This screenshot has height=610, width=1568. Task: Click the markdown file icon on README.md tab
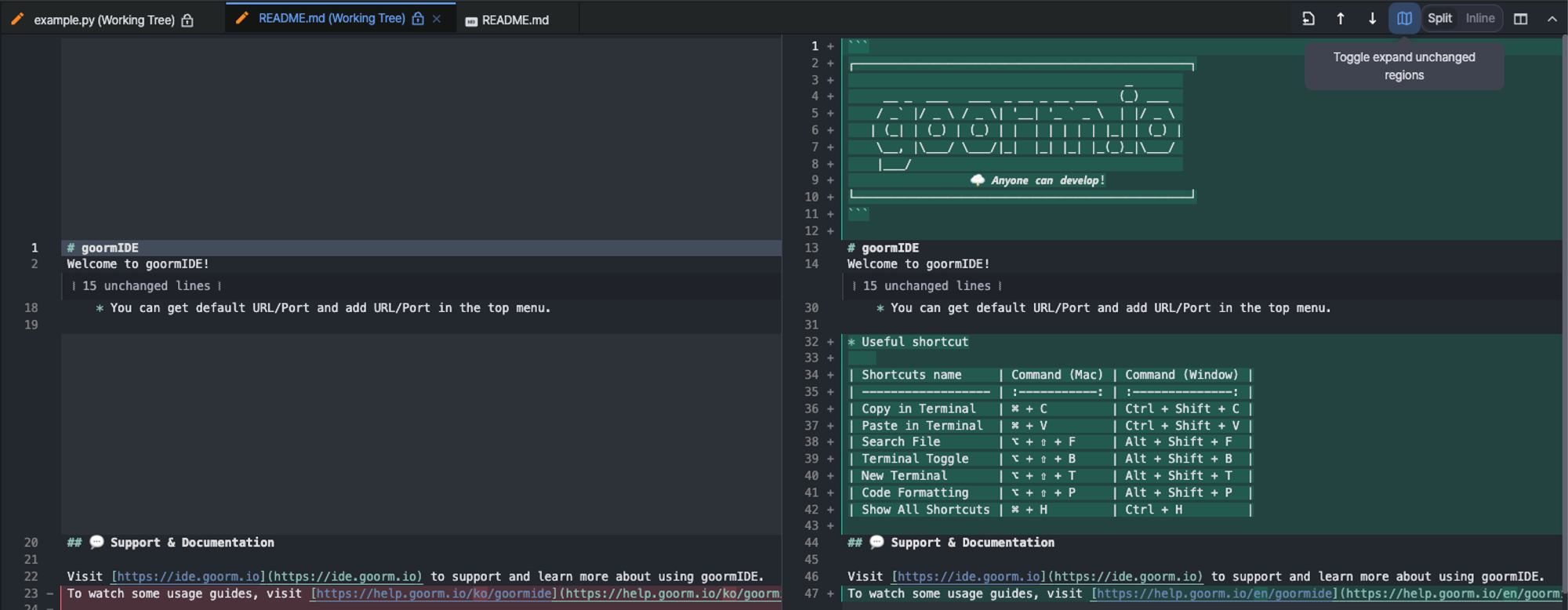[x=471, y=21]
